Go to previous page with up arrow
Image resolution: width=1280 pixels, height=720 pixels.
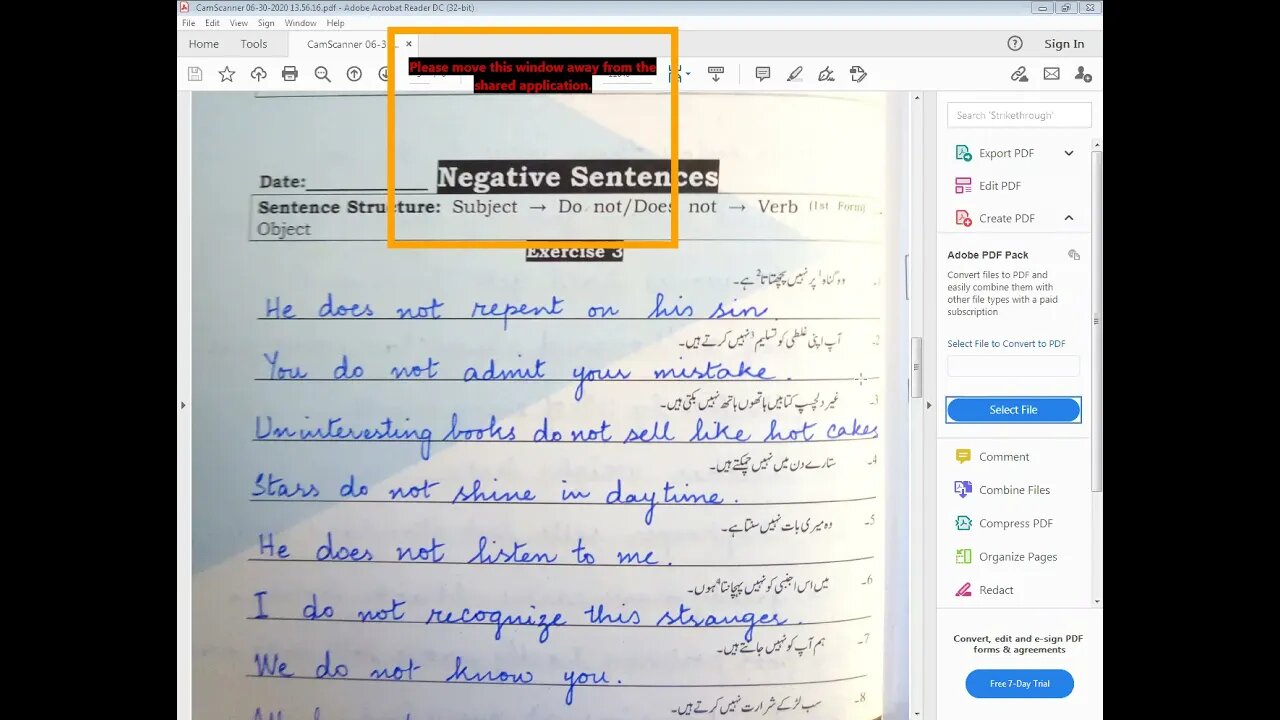coord(354,74)
